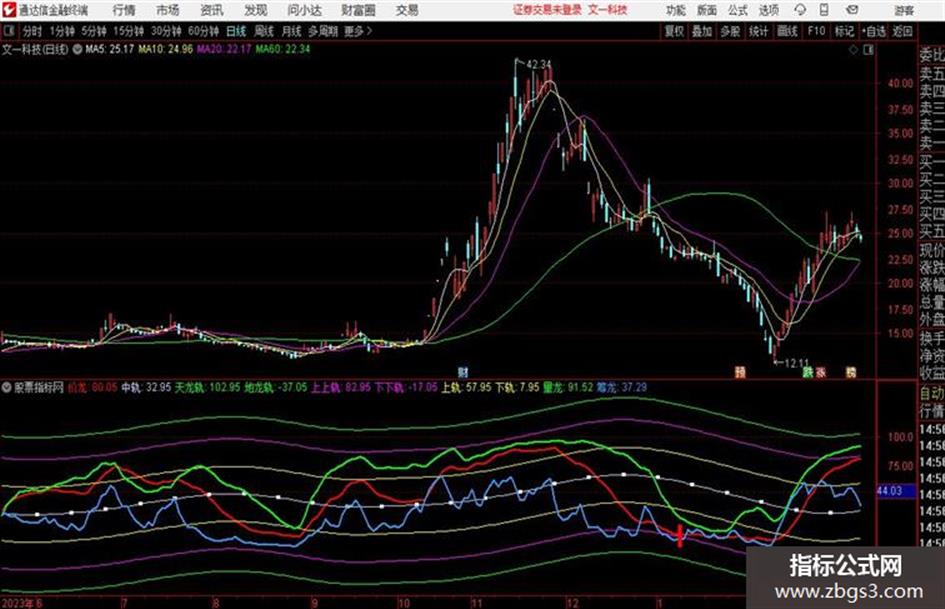Viewport: 945px width, 609px height.
Task: Toggle the left sidebar panel icon
Action: (x=8, y=31)
